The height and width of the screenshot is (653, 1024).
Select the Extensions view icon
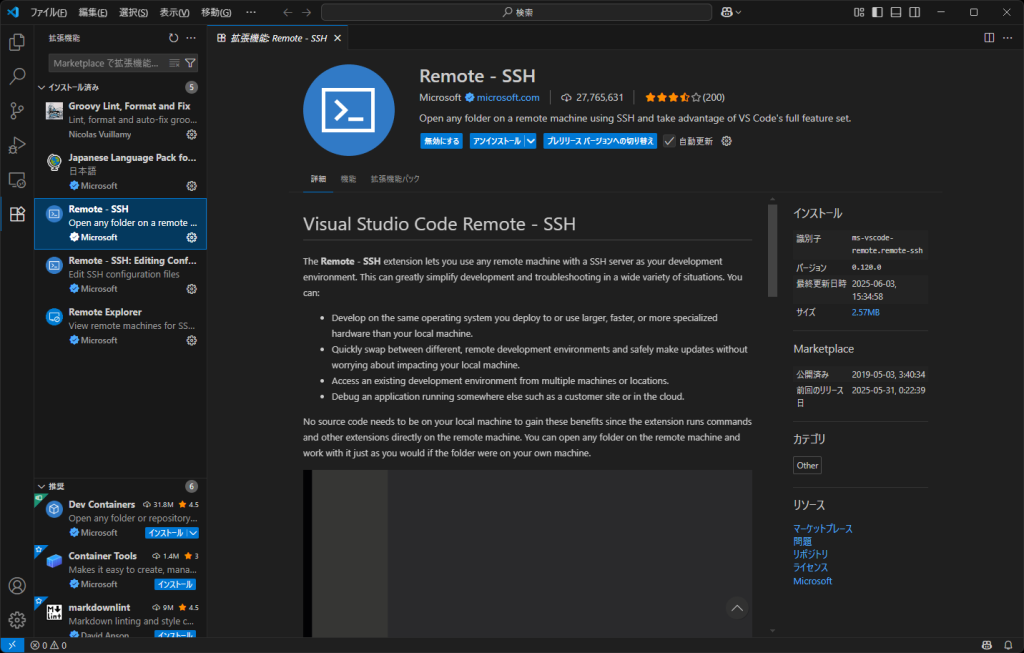click(17, 214)
